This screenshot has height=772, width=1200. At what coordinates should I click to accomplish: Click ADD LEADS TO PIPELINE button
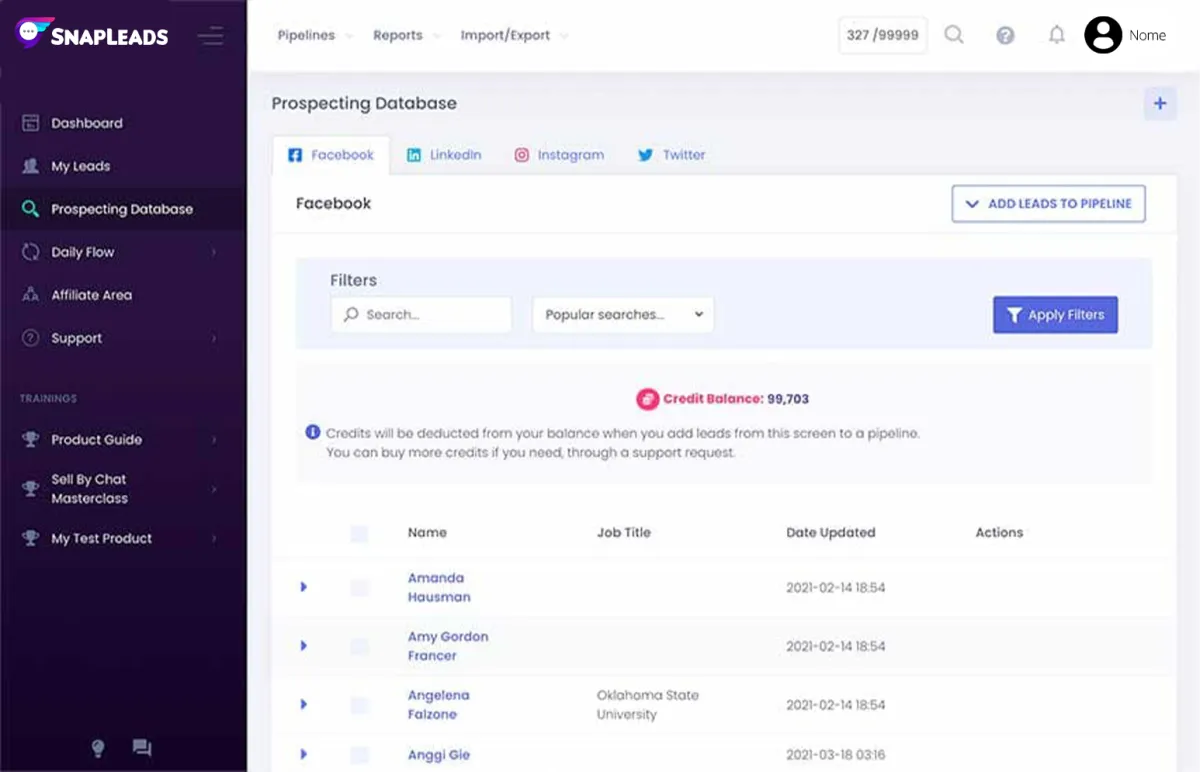[1048, 203]
